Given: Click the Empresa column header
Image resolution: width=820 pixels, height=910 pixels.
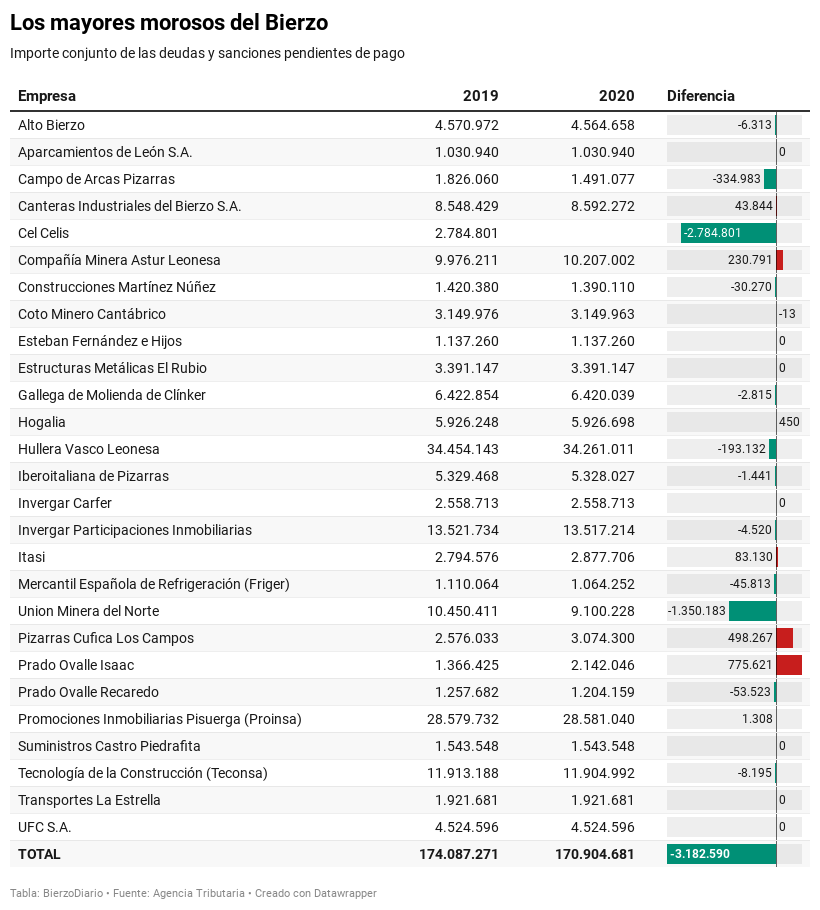Looking at the screenshot, I should (x=46, y=96).
